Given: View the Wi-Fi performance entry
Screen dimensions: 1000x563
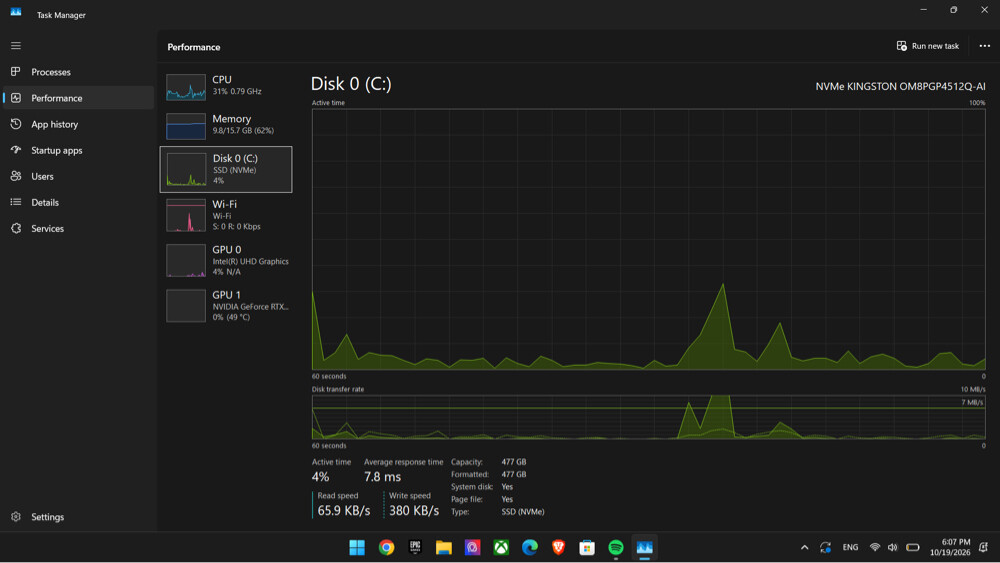Looking at the screenshot, I should click(x=226, y=215).
